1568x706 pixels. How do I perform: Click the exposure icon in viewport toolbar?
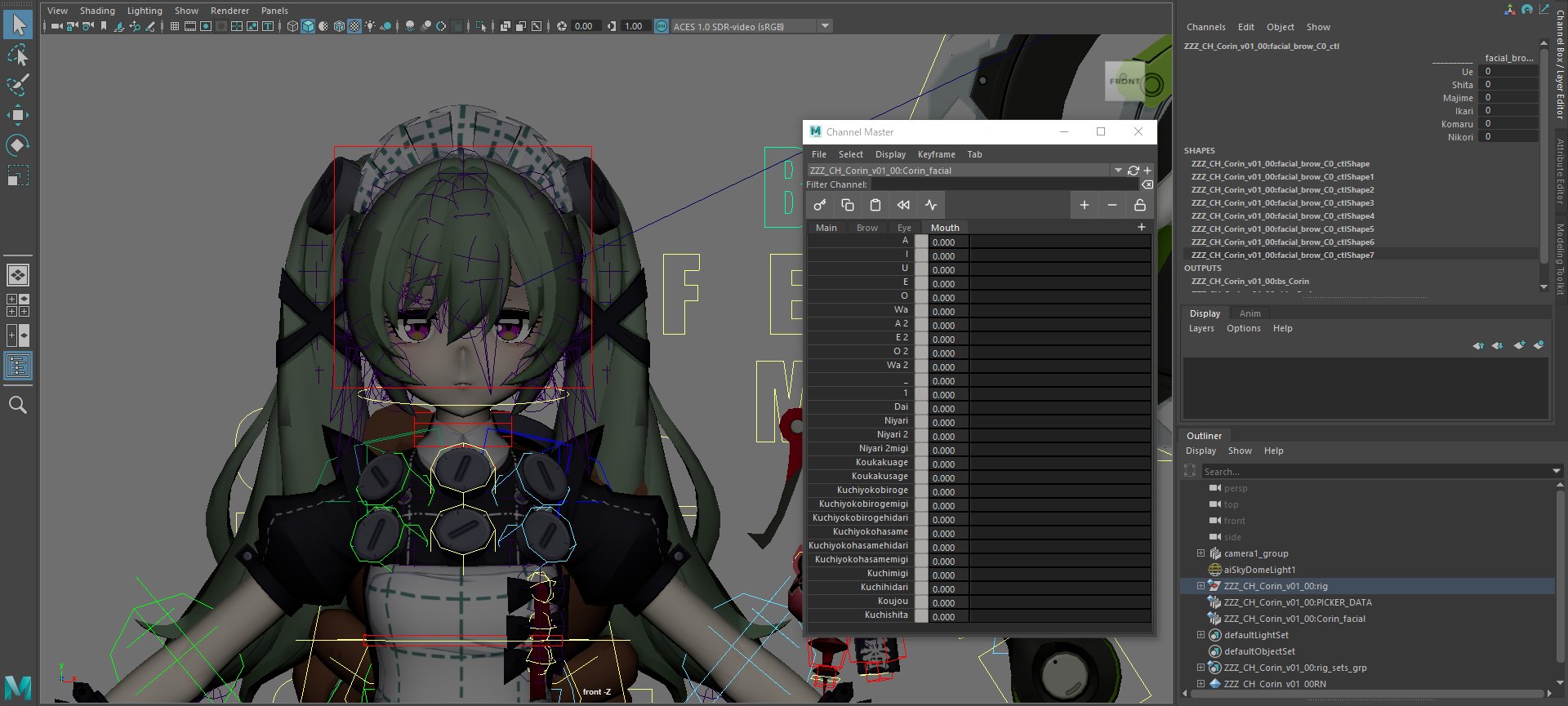point(562,26)
